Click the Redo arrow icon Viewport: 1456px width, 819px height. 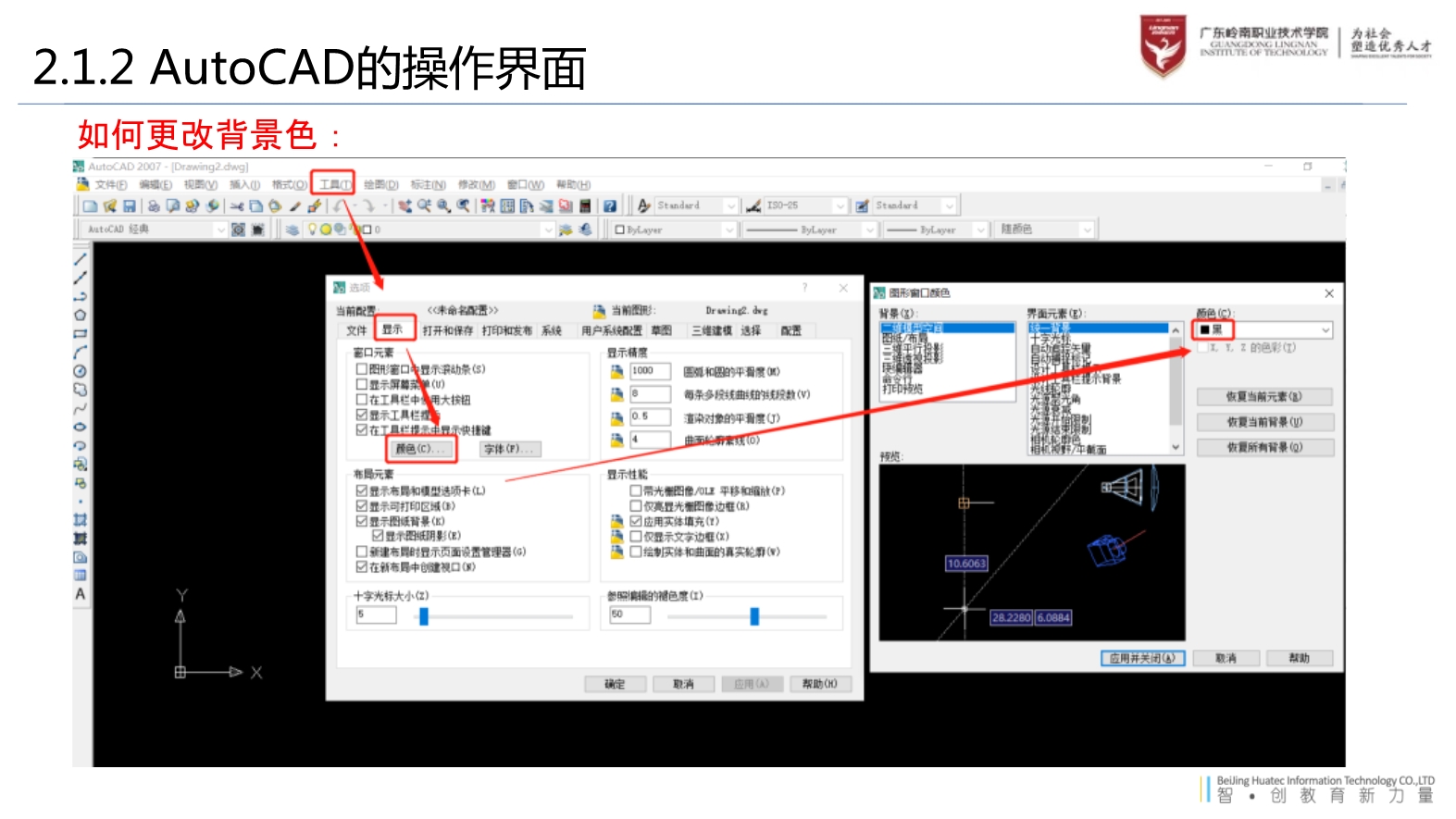(x=369, y=205)
